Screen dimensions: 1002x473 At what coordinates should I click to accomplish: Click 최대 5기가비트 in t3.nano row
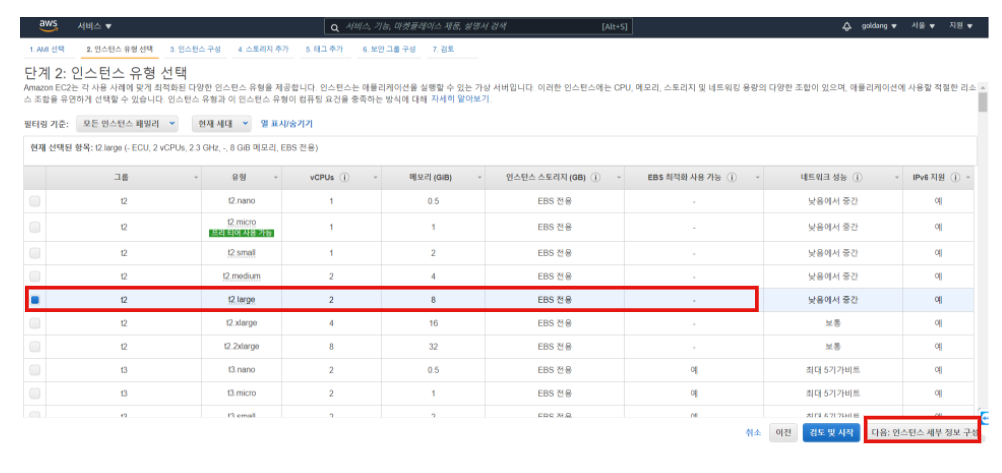pyautogui.click(x=833, y=369)
